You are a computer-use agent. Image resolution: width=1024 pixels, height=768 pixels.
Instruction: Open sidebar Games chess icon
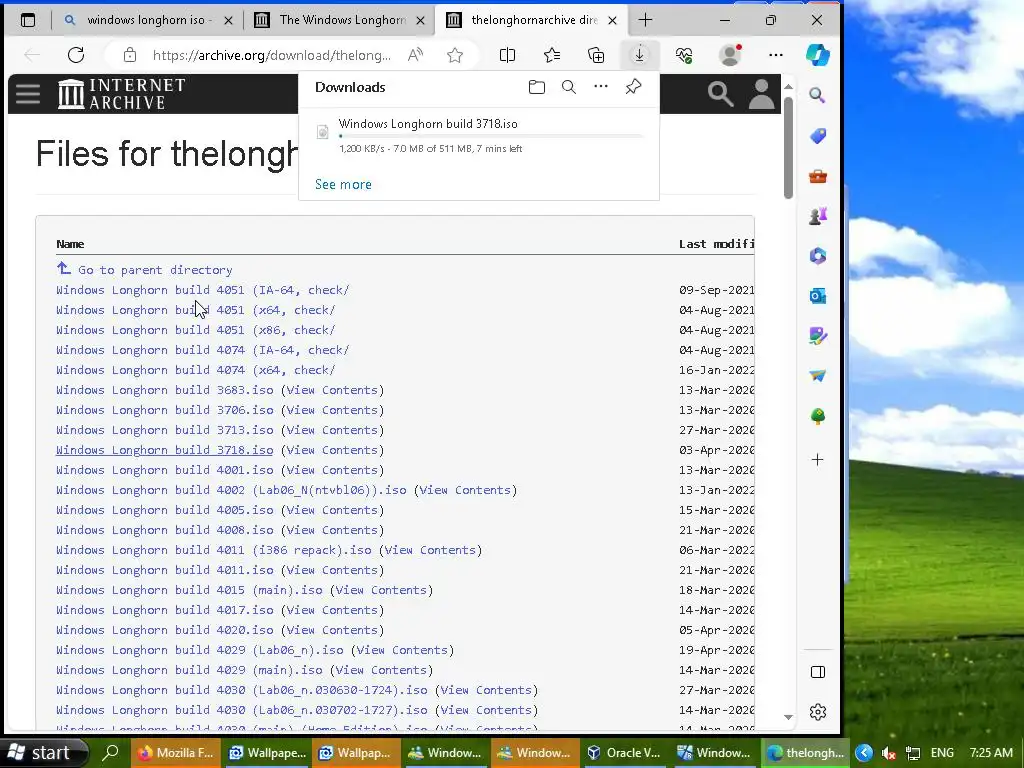[x=818, y=216]
